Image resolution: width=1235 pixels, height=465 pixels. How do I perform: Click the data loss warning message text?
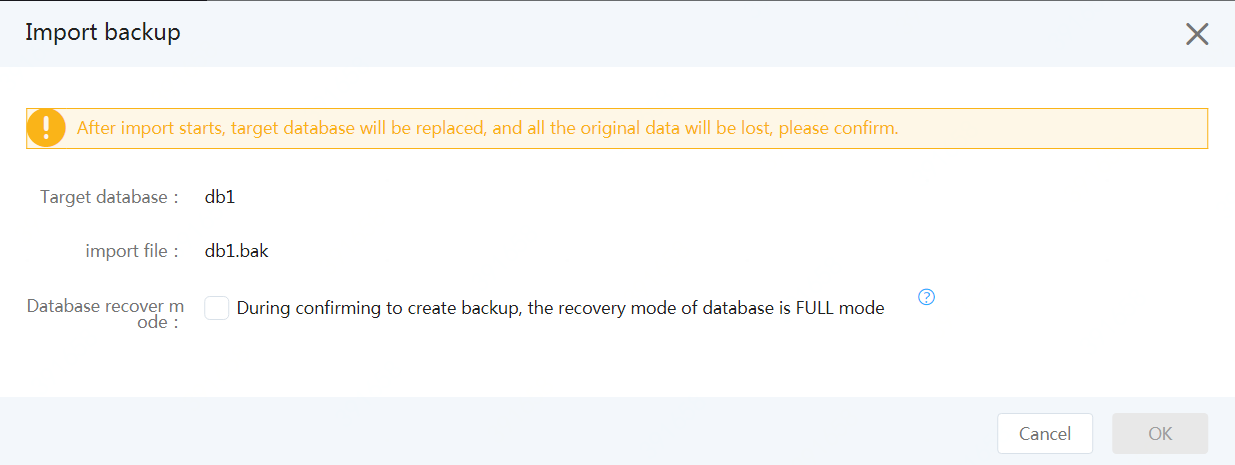[x=488, y=128]
